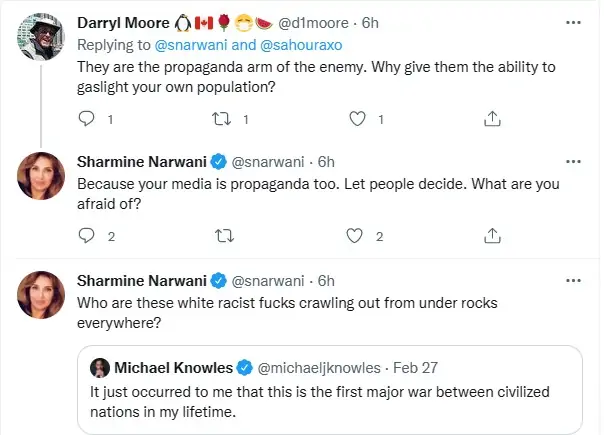Screen dimensions: 604x435
Task: Like Darryl Moore's tweet
Action: coord(359,118)
